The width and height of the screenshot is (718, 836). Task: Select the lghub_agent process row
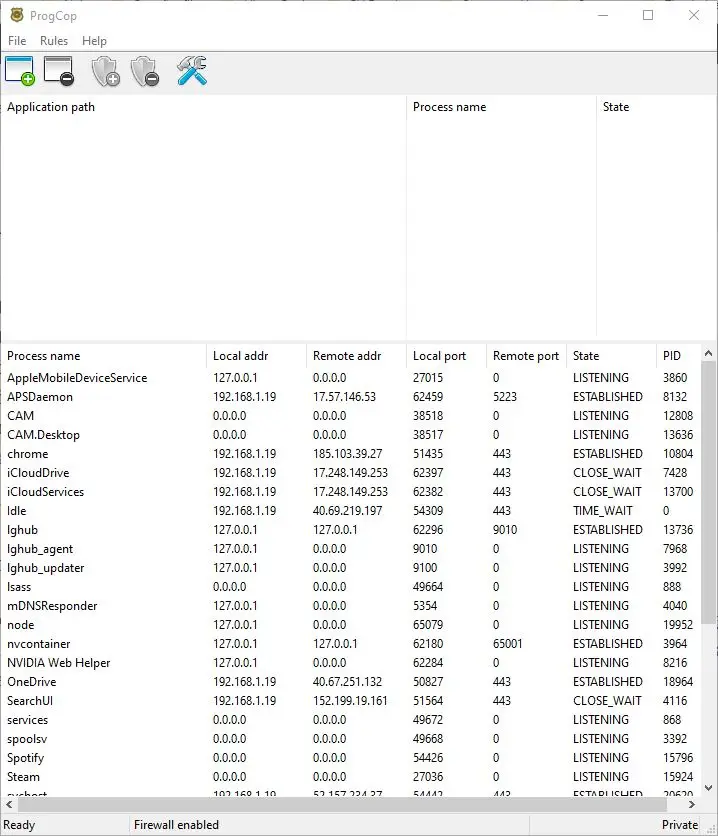(x=350, y=549)
